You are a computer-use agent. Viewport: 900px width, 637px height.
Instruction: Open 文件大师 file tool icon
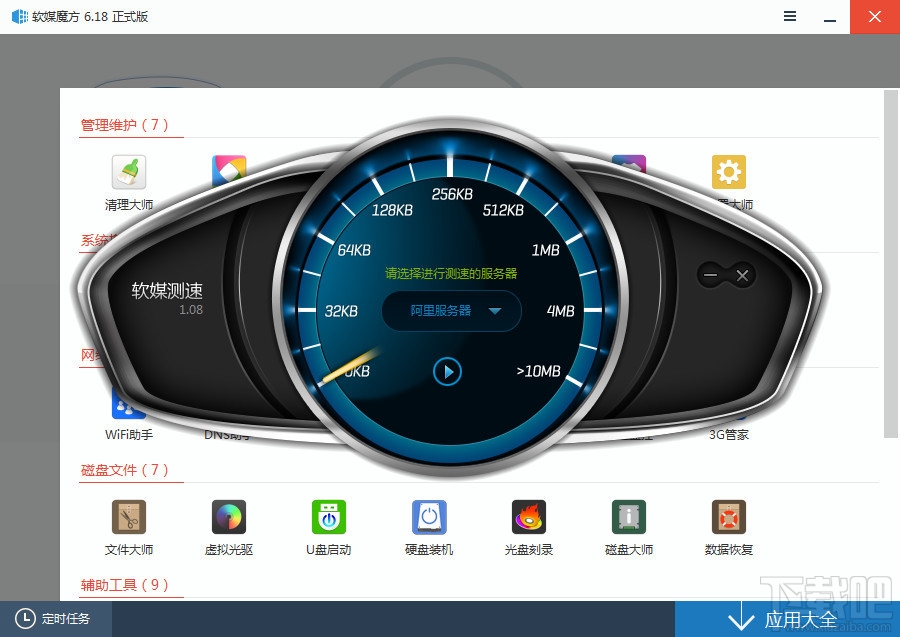129,517
